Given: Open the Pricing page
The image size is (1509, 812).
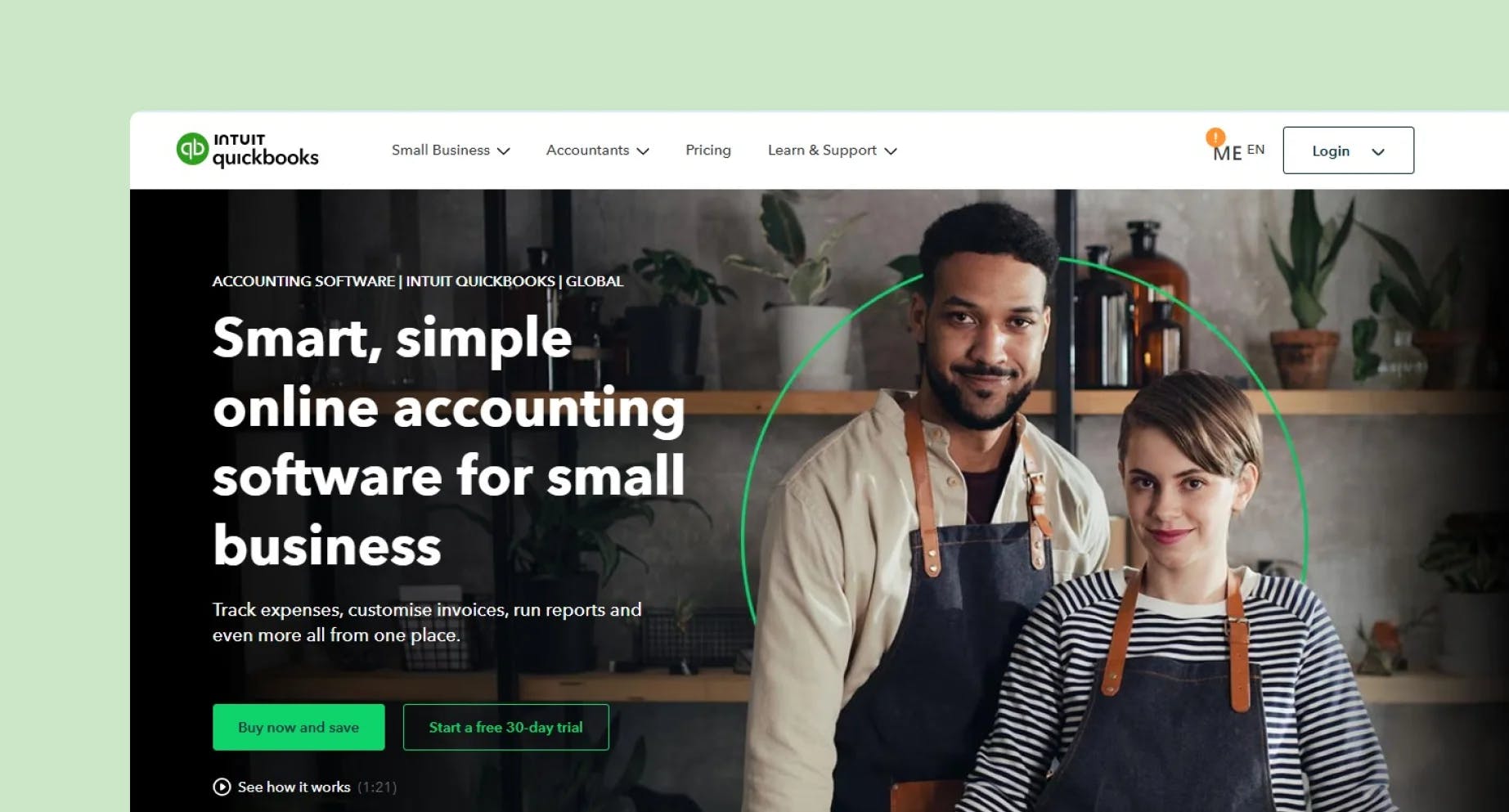Looking at the screenshot, I should tap(708, 150).
